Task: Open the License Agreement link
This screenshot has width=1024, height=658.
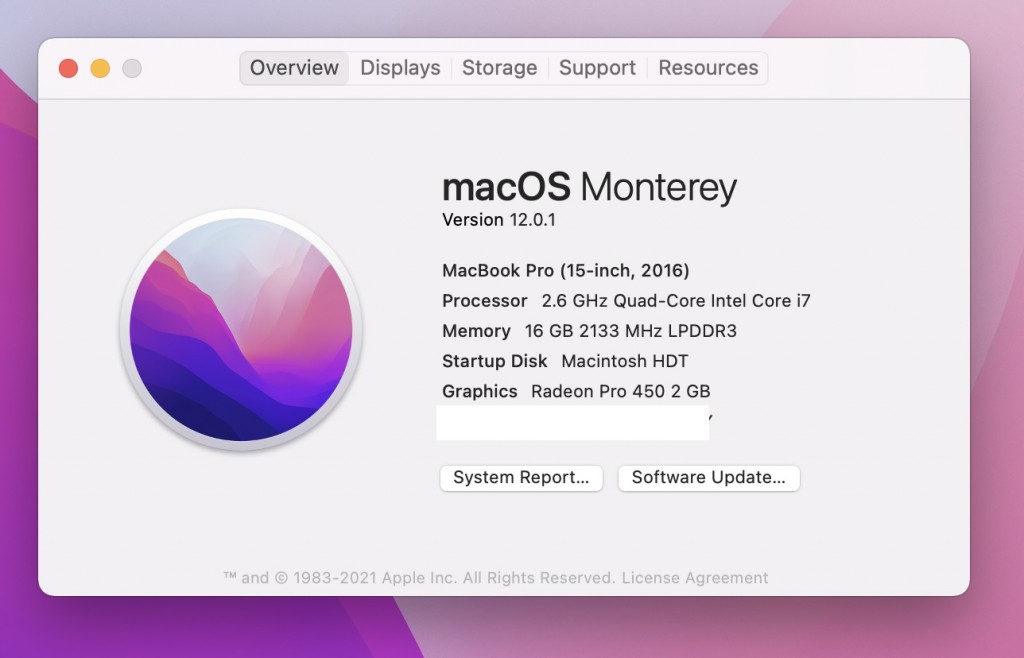Action: [694, 578]
